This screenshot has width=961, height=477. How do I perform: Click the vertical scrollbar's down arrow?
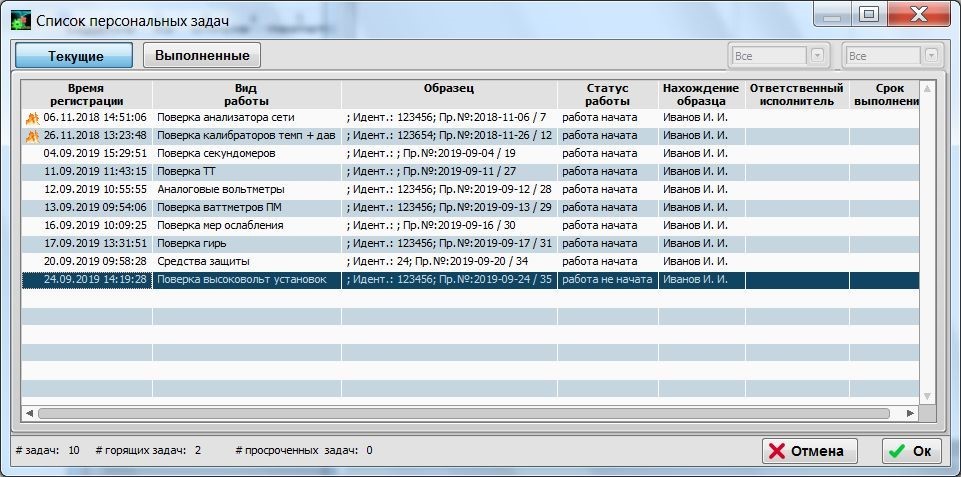click(928, 395)
